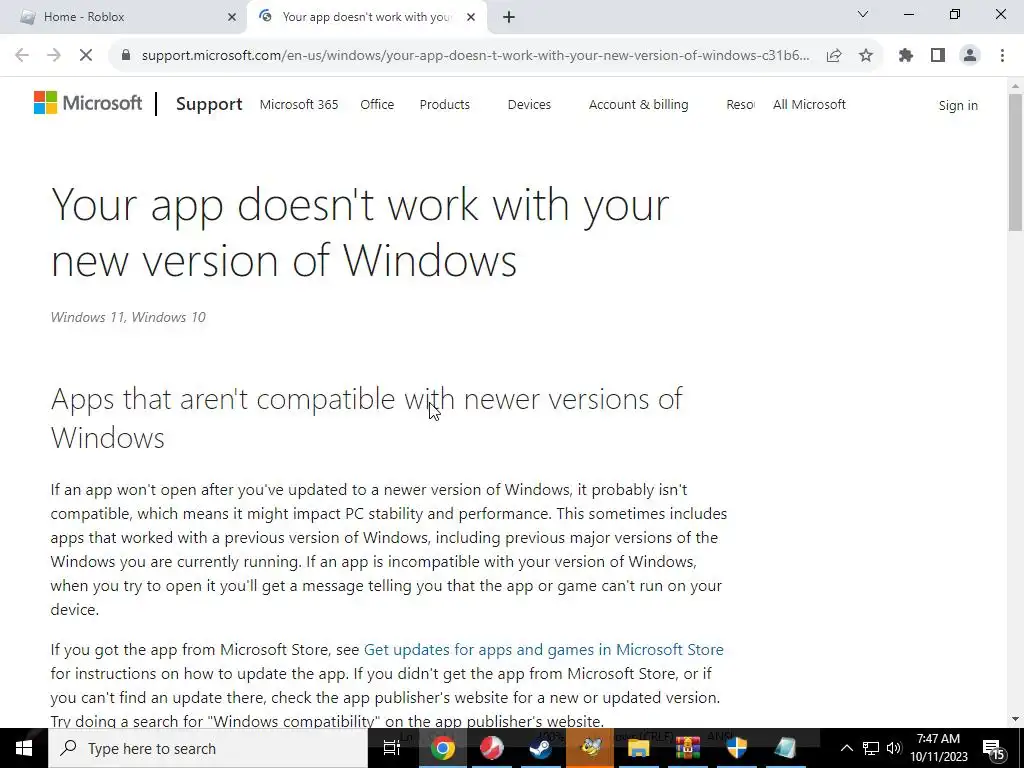Go forward in browser history
The image size is (1024, 768).
coord(54,56)
